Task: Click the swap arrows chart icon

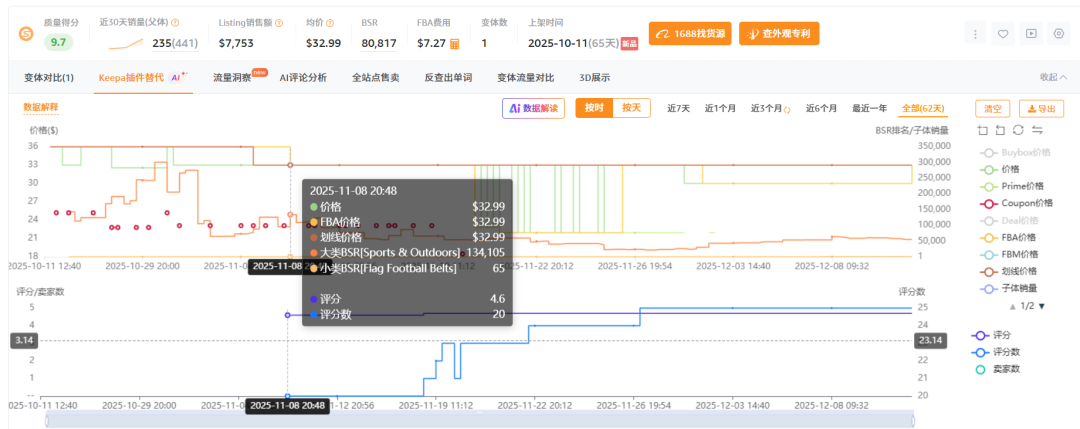Action: [1037, 130]
